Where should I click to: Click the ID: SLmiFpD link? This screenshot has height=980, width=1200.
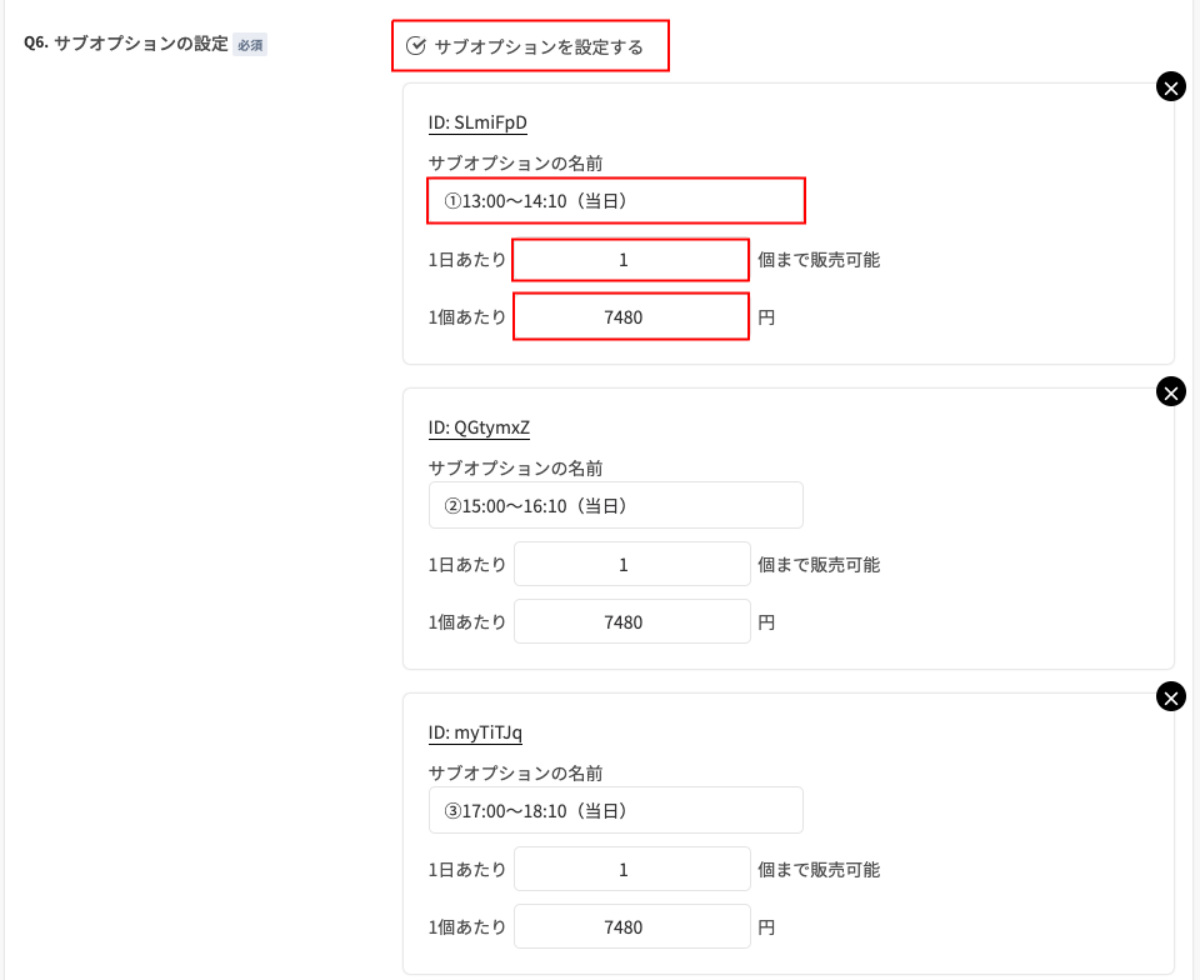[x=477, y=123]
